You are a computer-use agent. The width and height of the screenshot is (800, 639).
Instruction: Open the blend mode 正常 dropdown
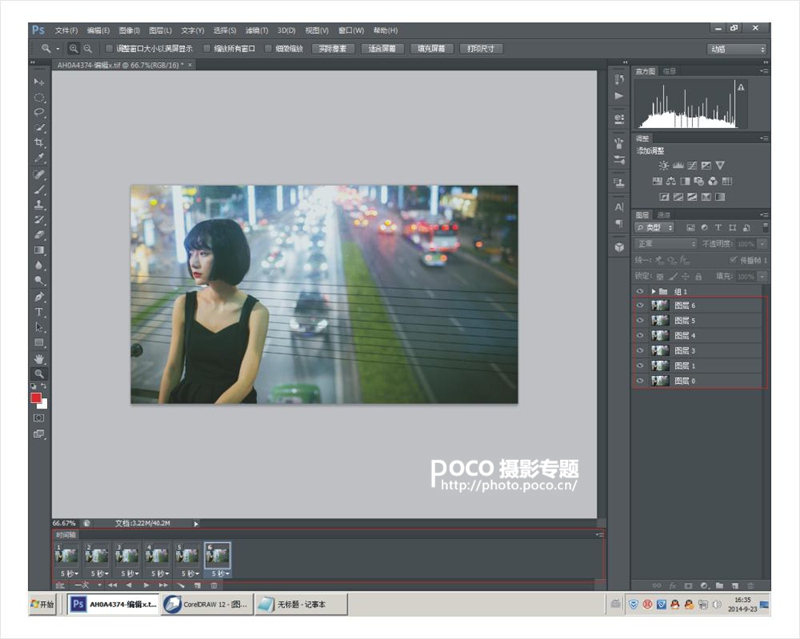(665, 244)
